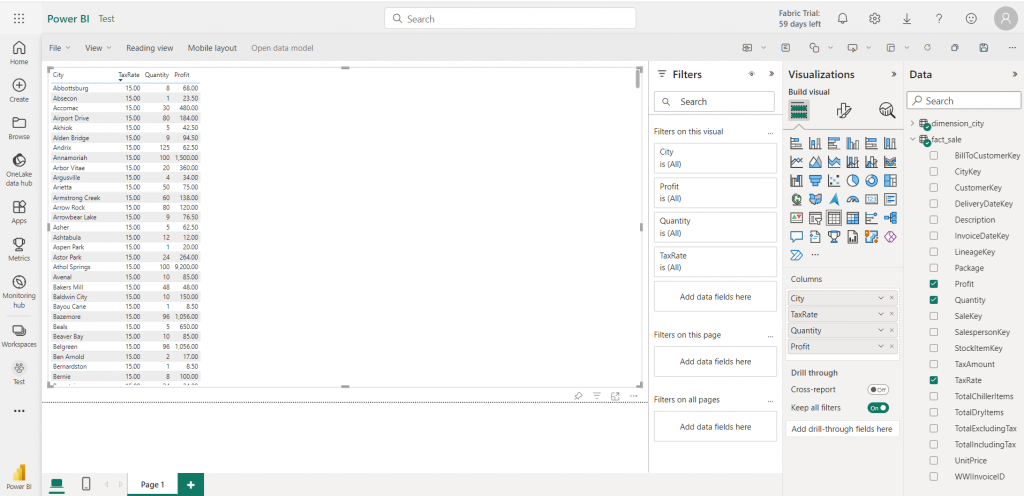Open Monitoring hub from sidebar
The height and width of the screenshot is (496, 1024).
pos(19,291)
